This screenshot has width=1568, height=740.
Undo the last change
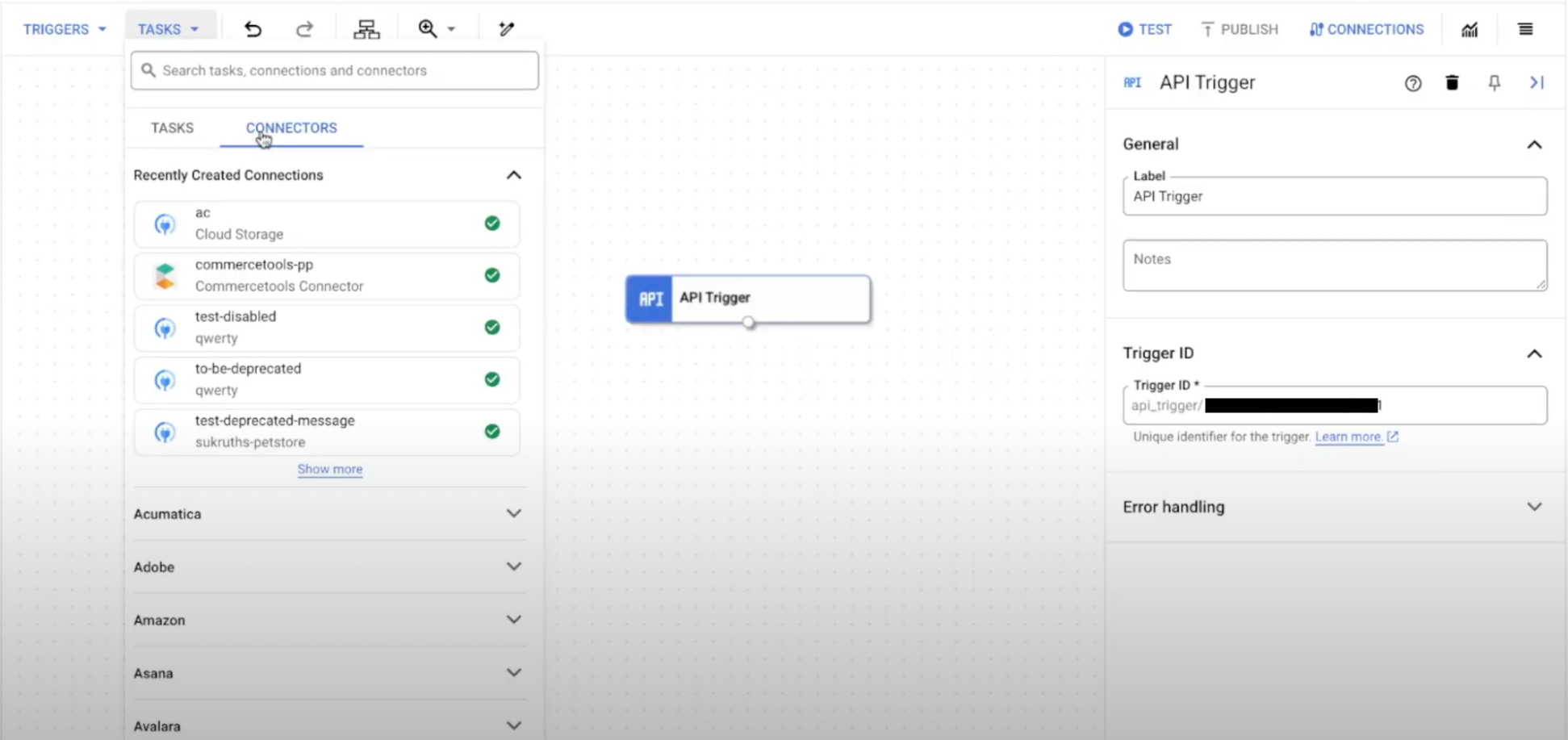(253, 29)
